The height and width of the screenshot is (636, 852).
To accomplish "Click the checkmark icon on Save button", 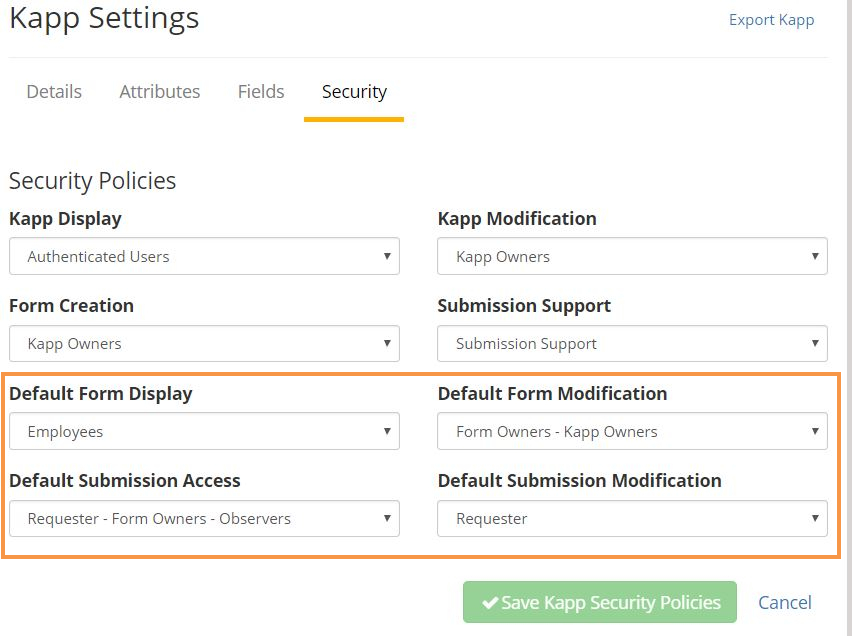I will coord(490,603).
